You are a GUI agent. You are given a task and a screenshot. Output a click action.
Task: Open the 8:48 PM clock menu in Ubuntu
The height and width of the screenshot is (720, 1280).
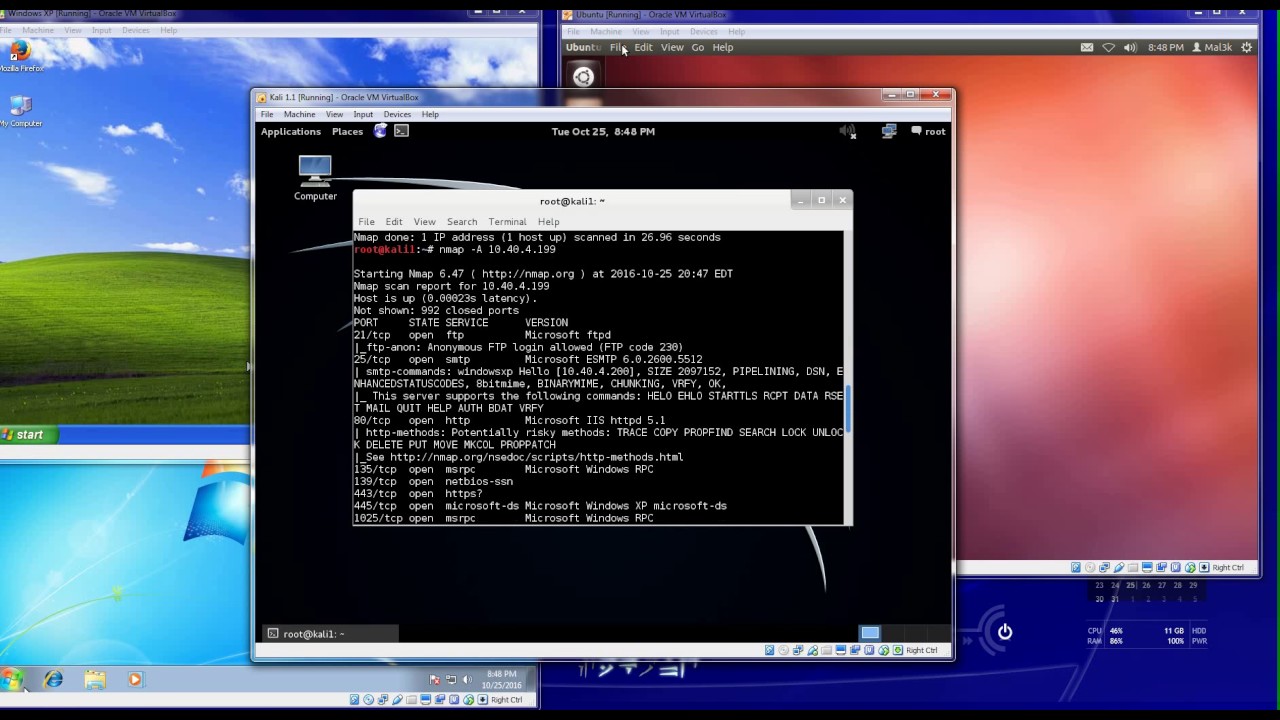(1166, 47)
